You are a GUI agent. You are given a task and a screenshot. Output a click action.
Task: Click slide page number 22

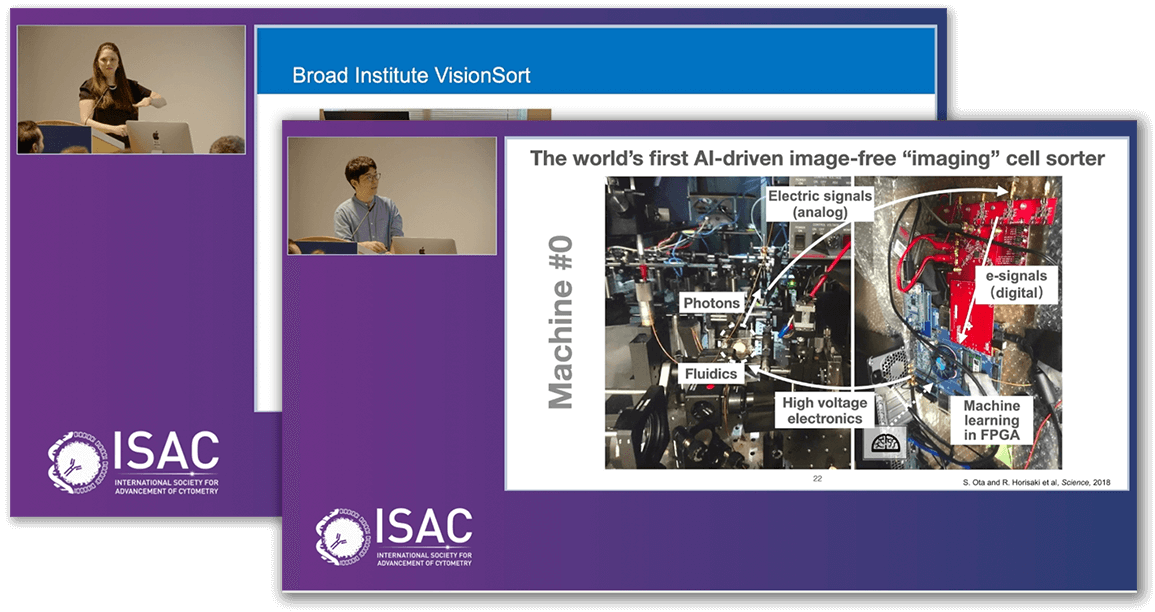click(817, 480)
